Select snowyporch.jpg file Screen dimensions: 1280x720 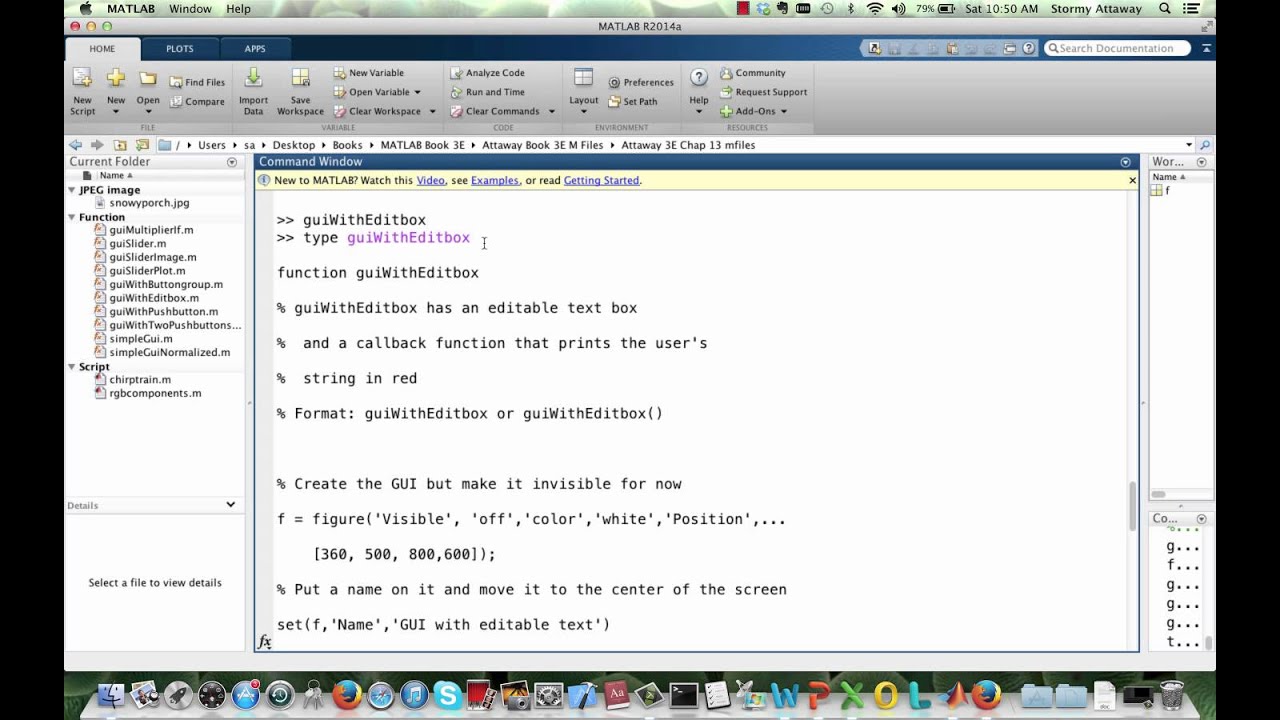tap(149, 203)
